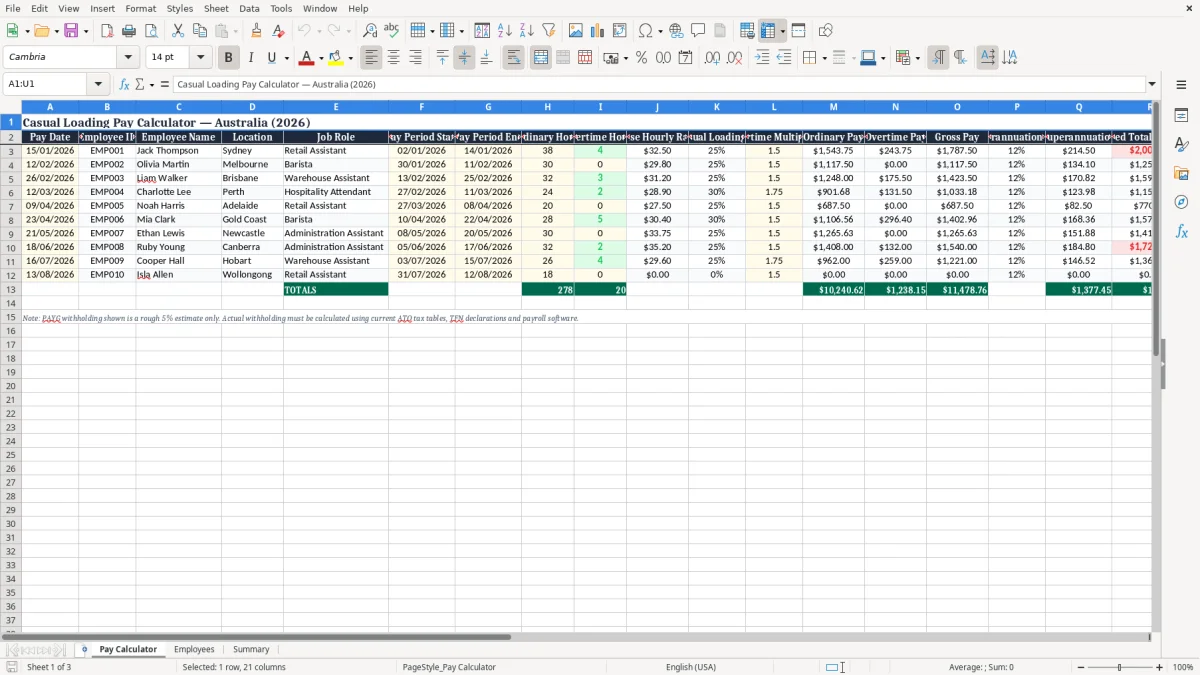The width and height of the screenshot is (1200, 675).
Task: Toggle Italic formatting button
Action: (251, 58)
